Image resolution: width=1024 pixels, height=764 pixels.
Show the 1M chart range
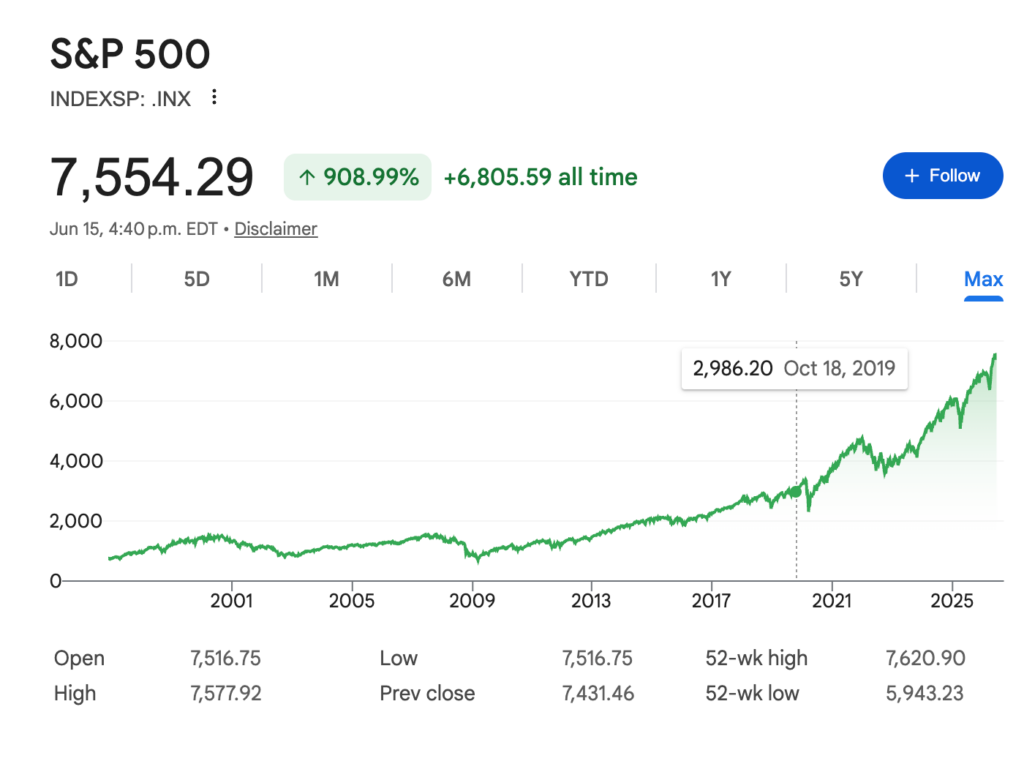(327, 279)
